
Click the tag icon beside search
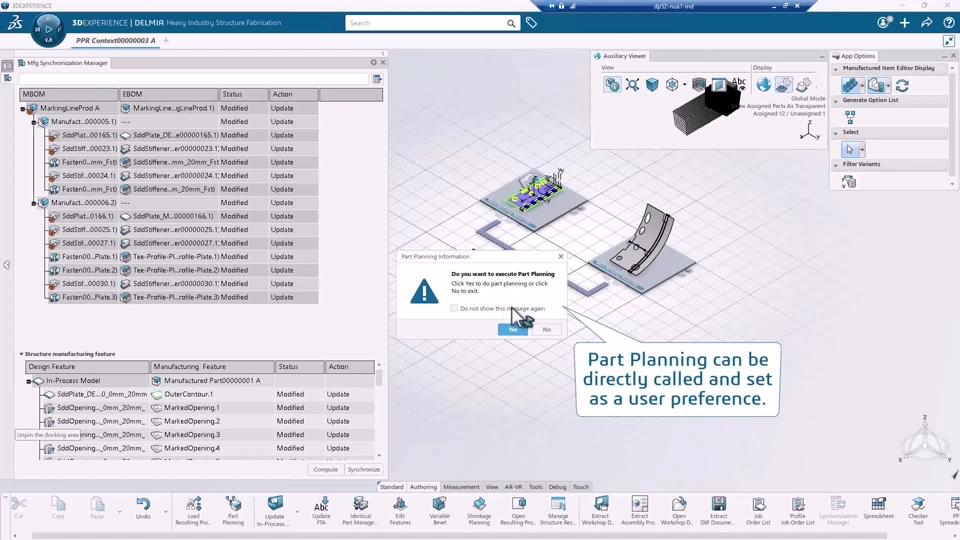531,23
